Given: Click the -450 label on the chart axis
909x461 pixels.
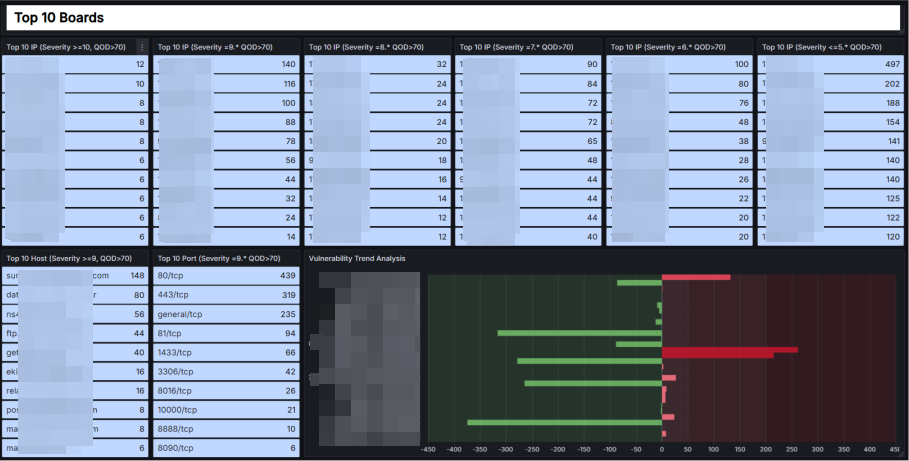Looking at the screenshot, I should pyautogui.click(x=428, y=449).
